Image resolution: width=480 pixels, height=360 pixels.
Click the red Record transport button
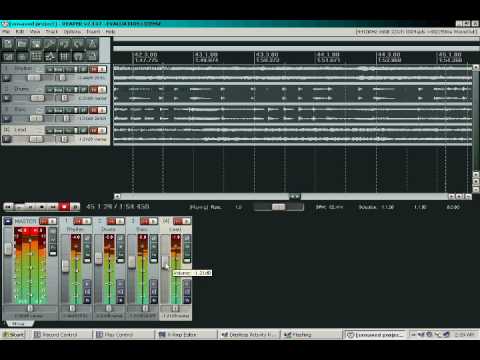click(64, 207)
